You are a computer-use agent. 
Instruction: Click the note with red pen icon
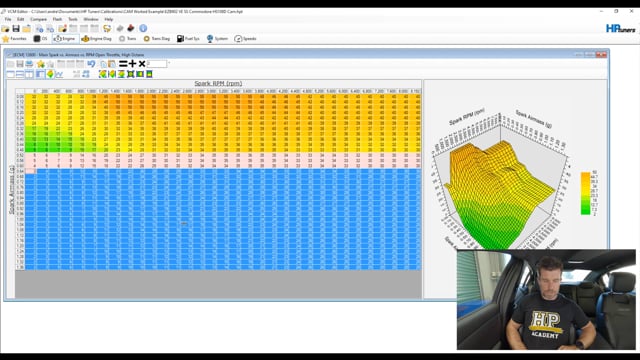tap(62, 29)
